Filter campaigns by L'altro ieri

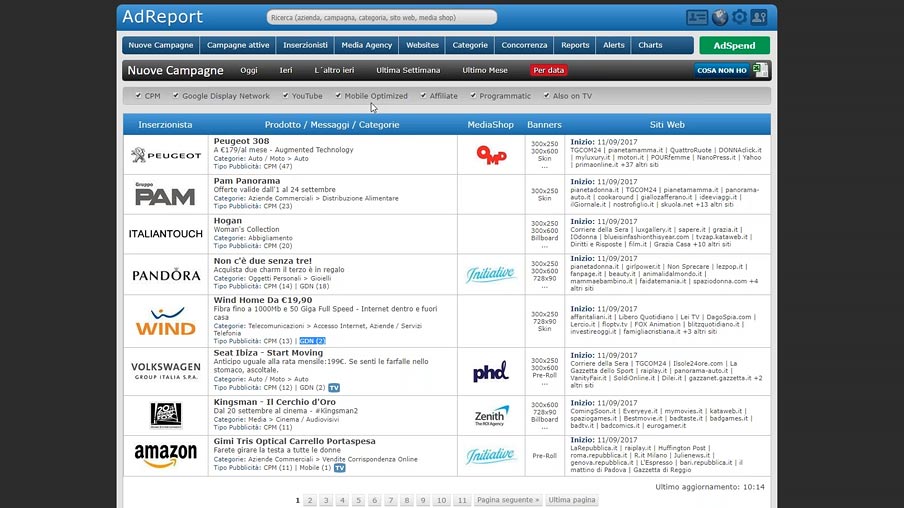334,70
